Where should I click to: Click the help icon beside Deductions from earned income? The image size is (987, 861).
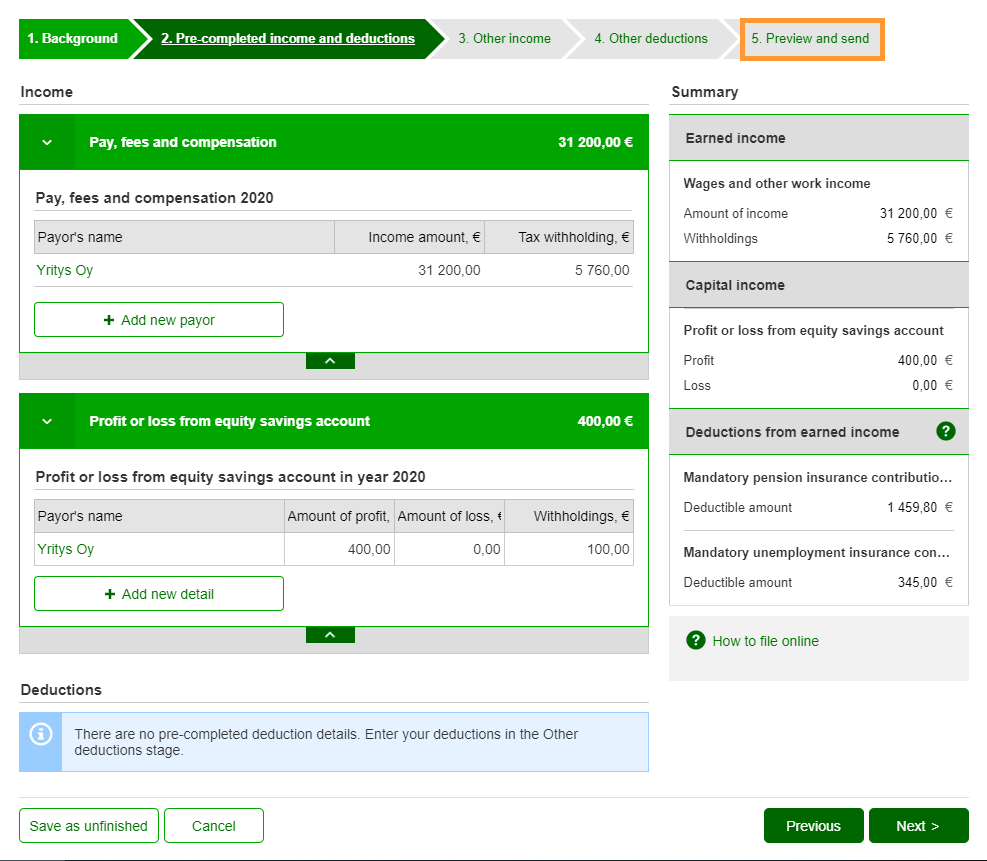(x=945, y=432)
